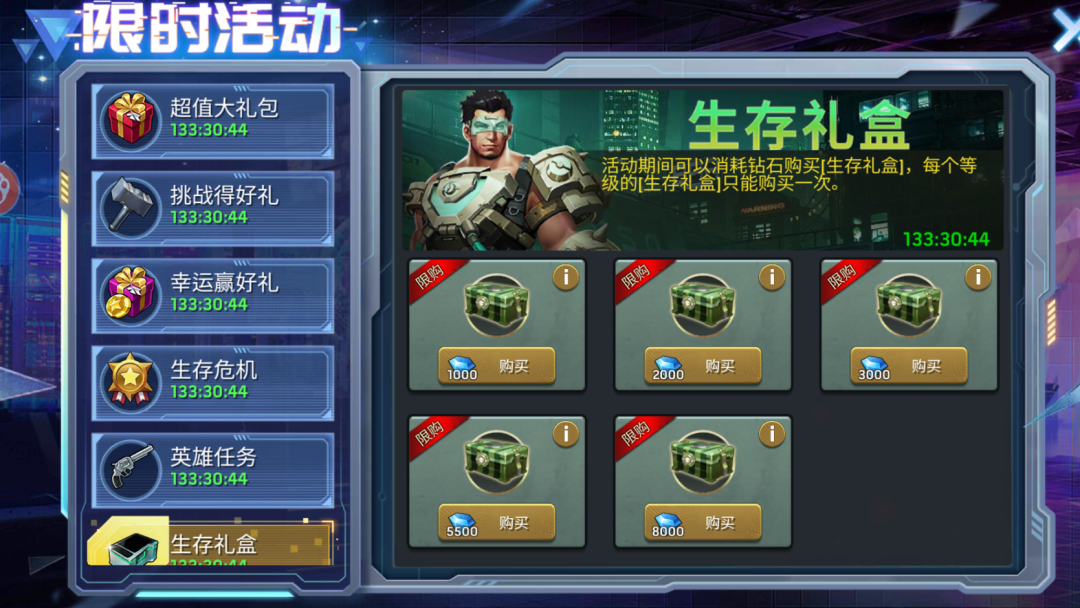Screen dimensions: 1080x608
Task: Buy the 8000 diamond survival box
Action: coord(703,523)
